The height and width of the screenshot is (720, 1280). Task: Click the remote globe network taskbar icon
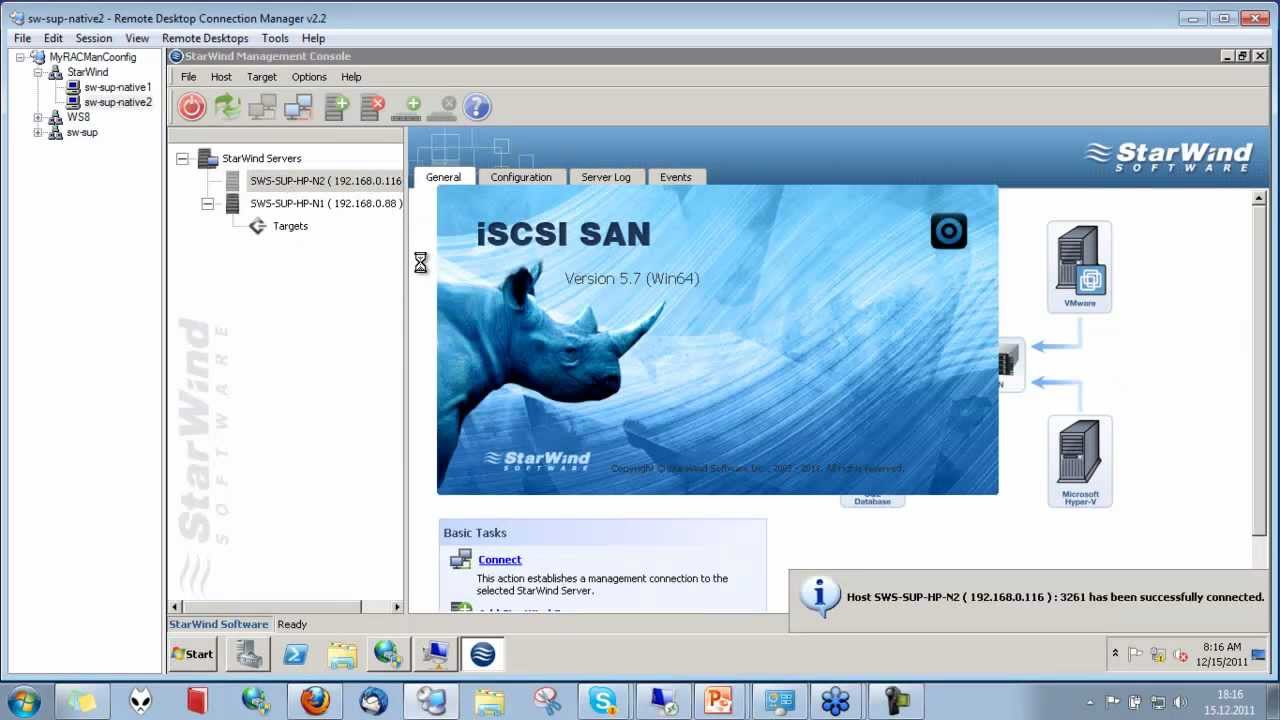click(388, 654)
